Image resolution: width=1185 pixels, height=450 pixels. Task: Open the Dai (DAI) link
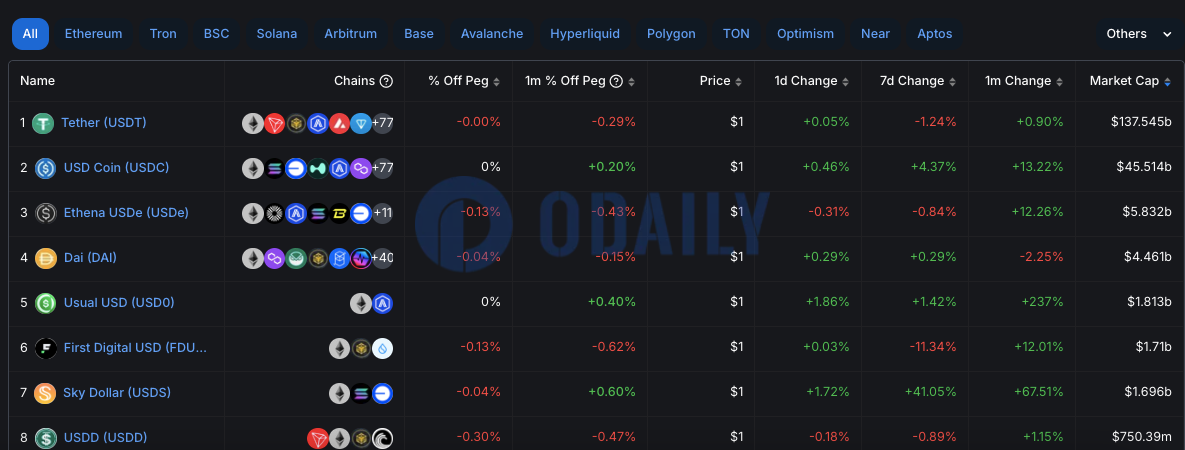point(90,257)
